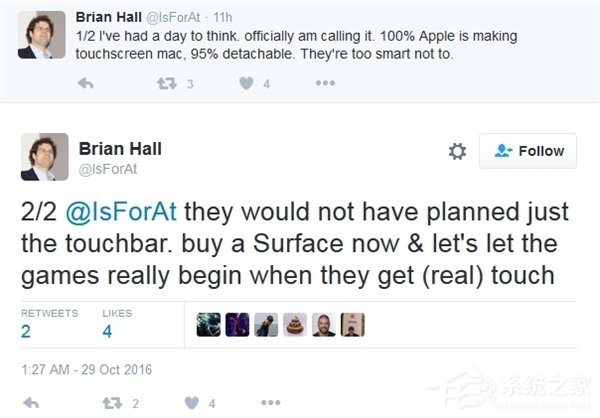600x418 pixels.
Task: Open the first liker avatar in the row
Action: pyautogui.click(x=208, y=324)
